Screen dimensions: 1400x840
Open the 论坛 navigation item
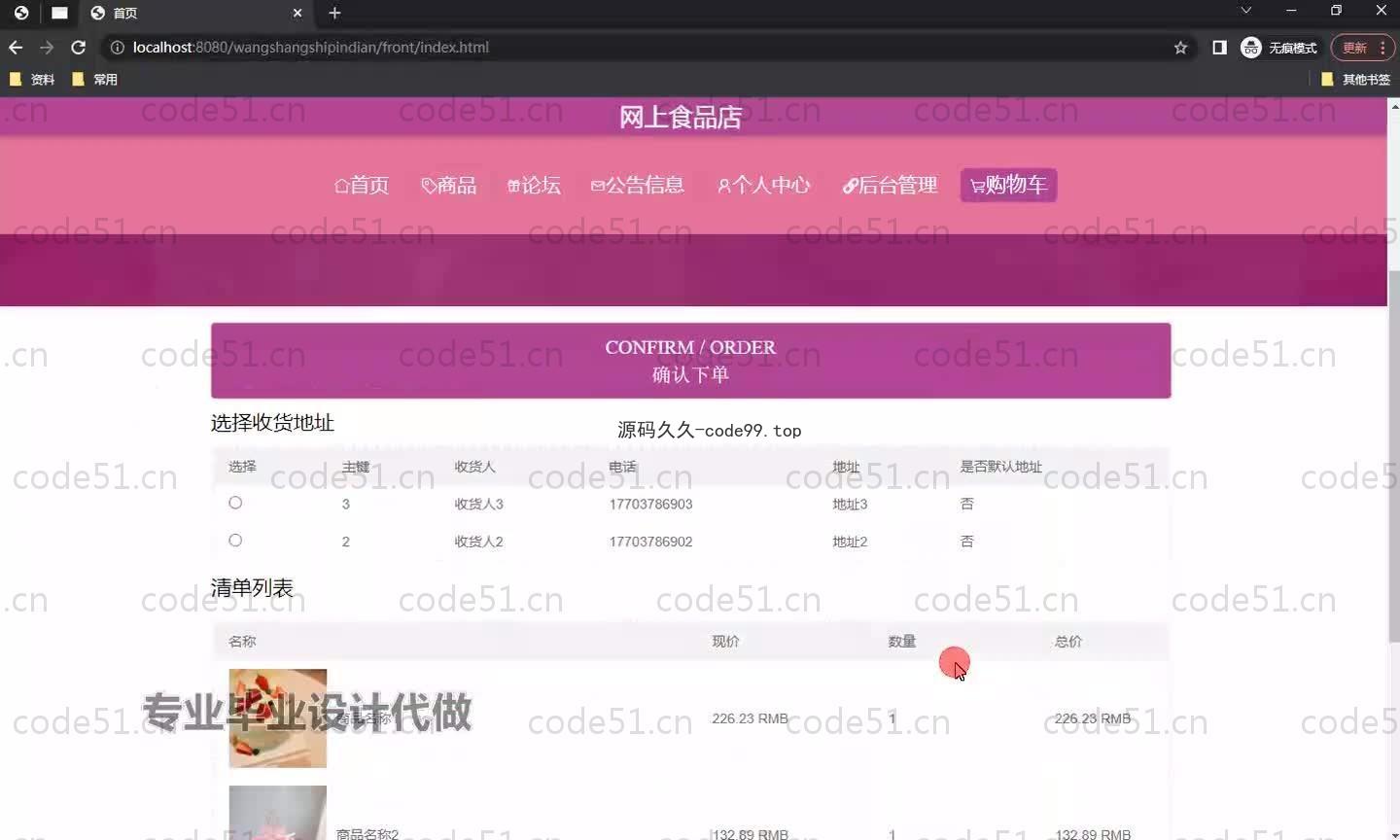click(534, 185)
